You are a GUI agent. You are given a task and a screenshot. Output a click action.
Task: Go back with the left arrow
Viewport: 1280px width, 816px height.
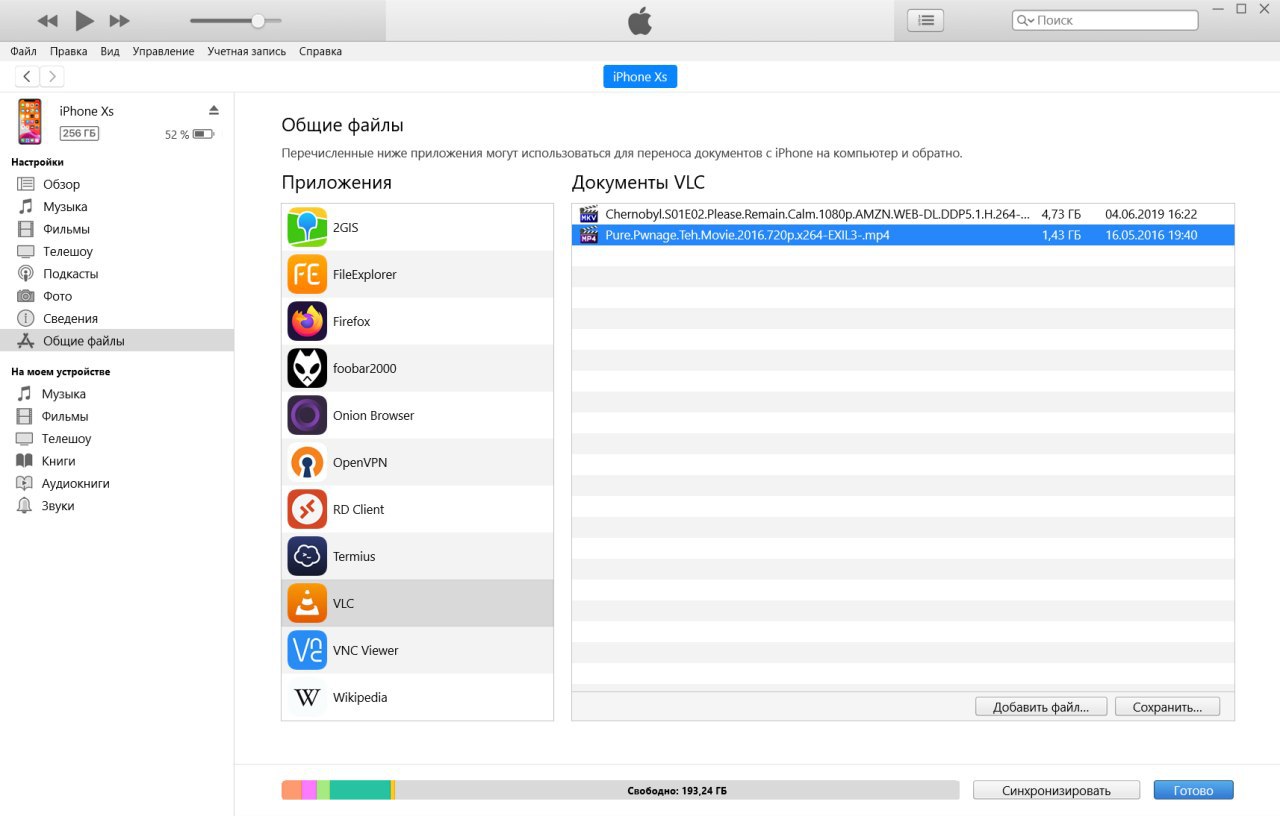click(x=27, y=76)
